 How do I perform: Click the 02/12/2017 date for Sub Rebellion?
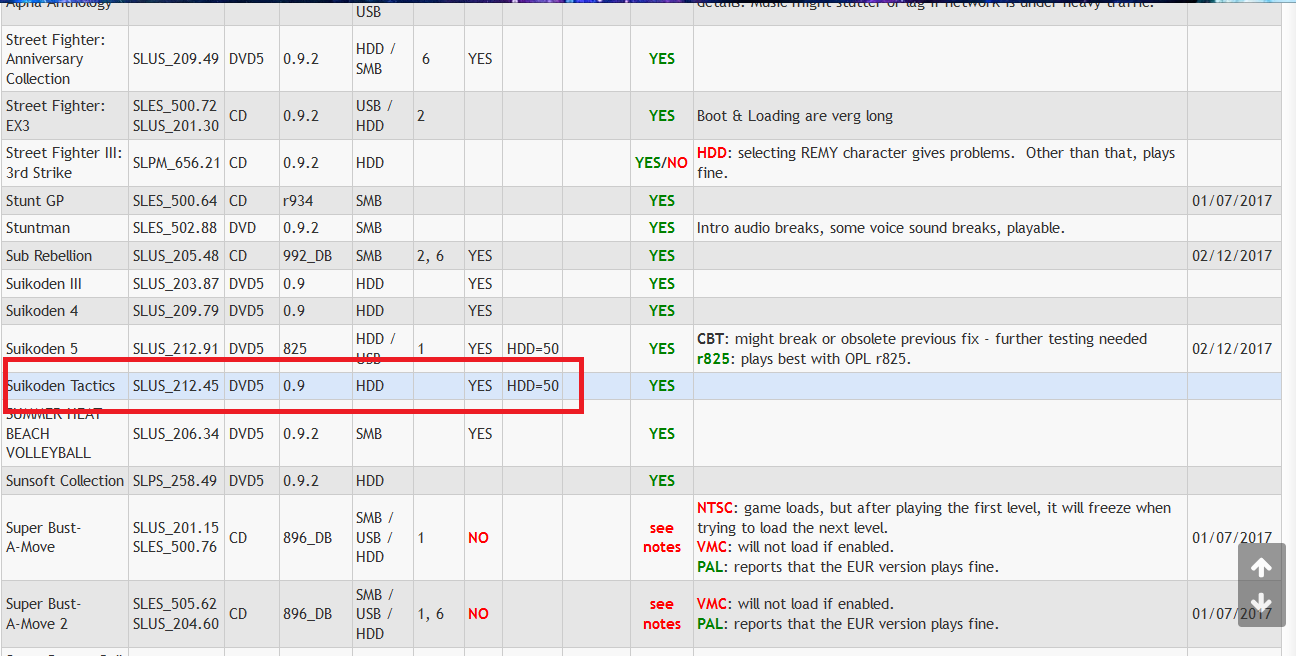click(x=1233, y=255)
